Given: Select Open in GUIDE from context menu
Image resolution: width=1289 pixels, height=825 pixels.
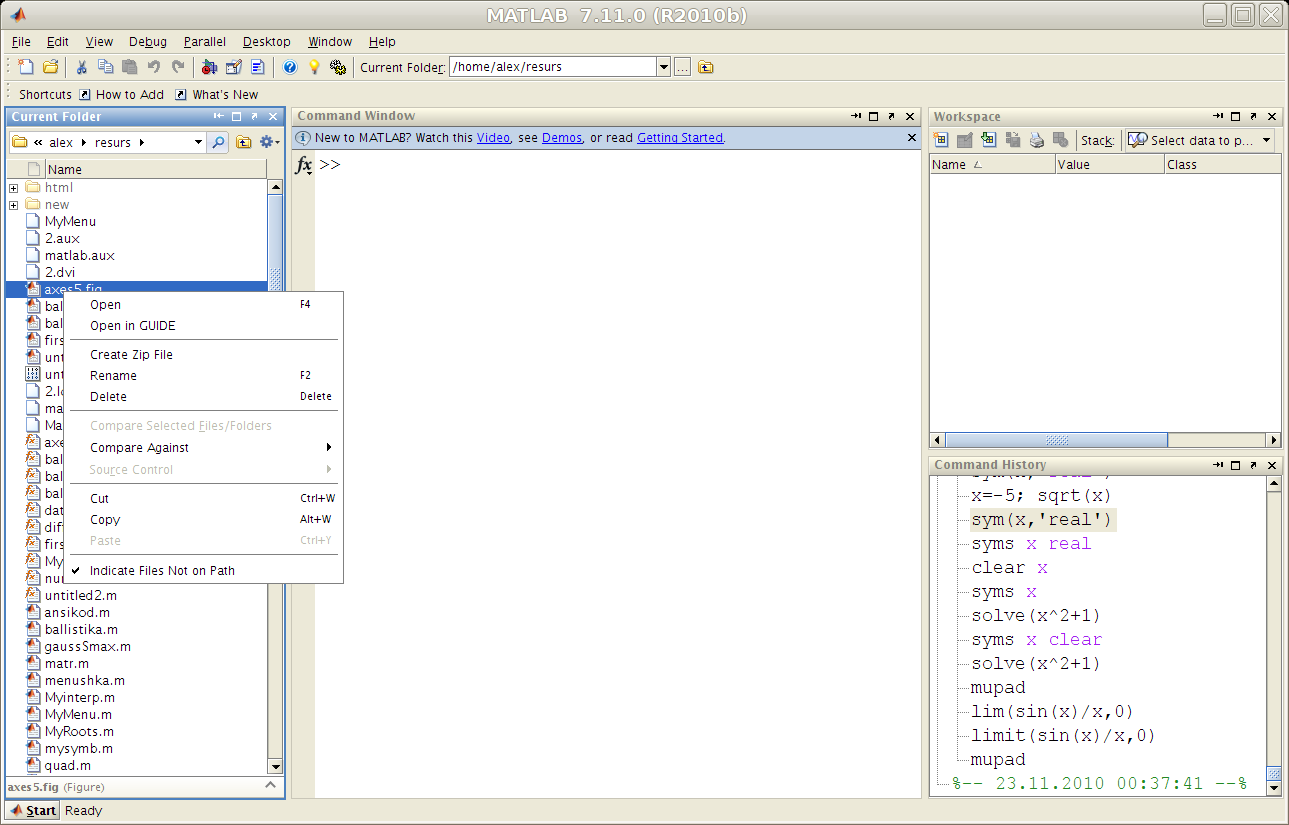Looking at the screenshot, I should pyautogui.click(x=204, y=325).
